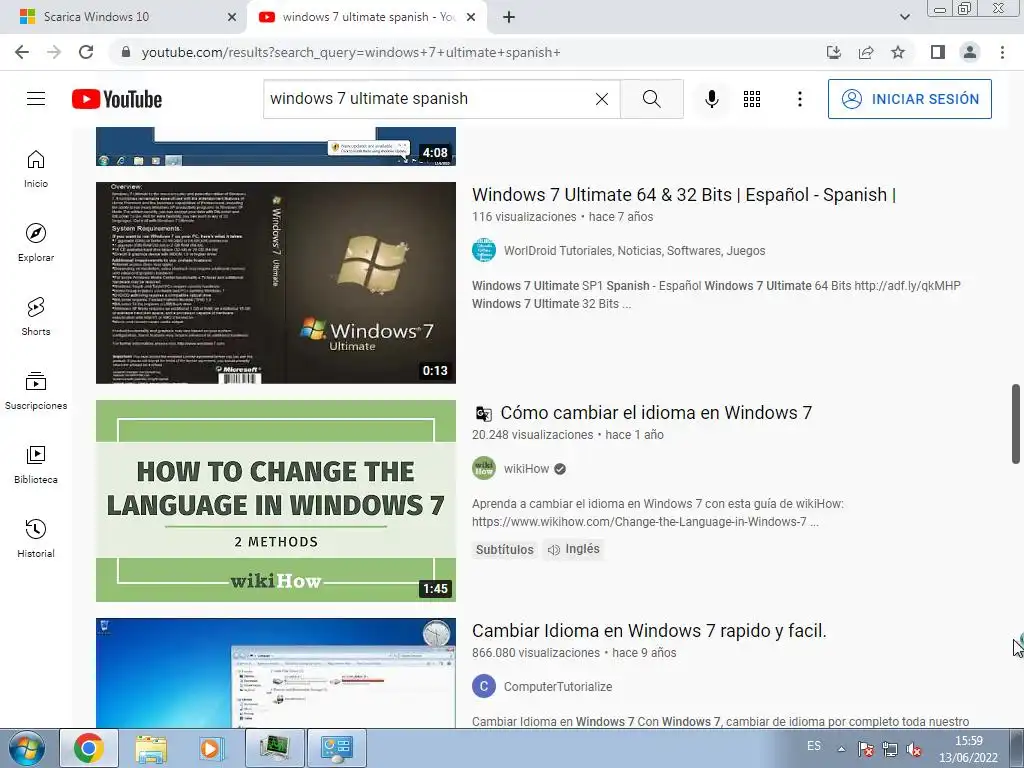
Task: Play the 4:08 video thumbnail at top
Action: coord(276,146)
